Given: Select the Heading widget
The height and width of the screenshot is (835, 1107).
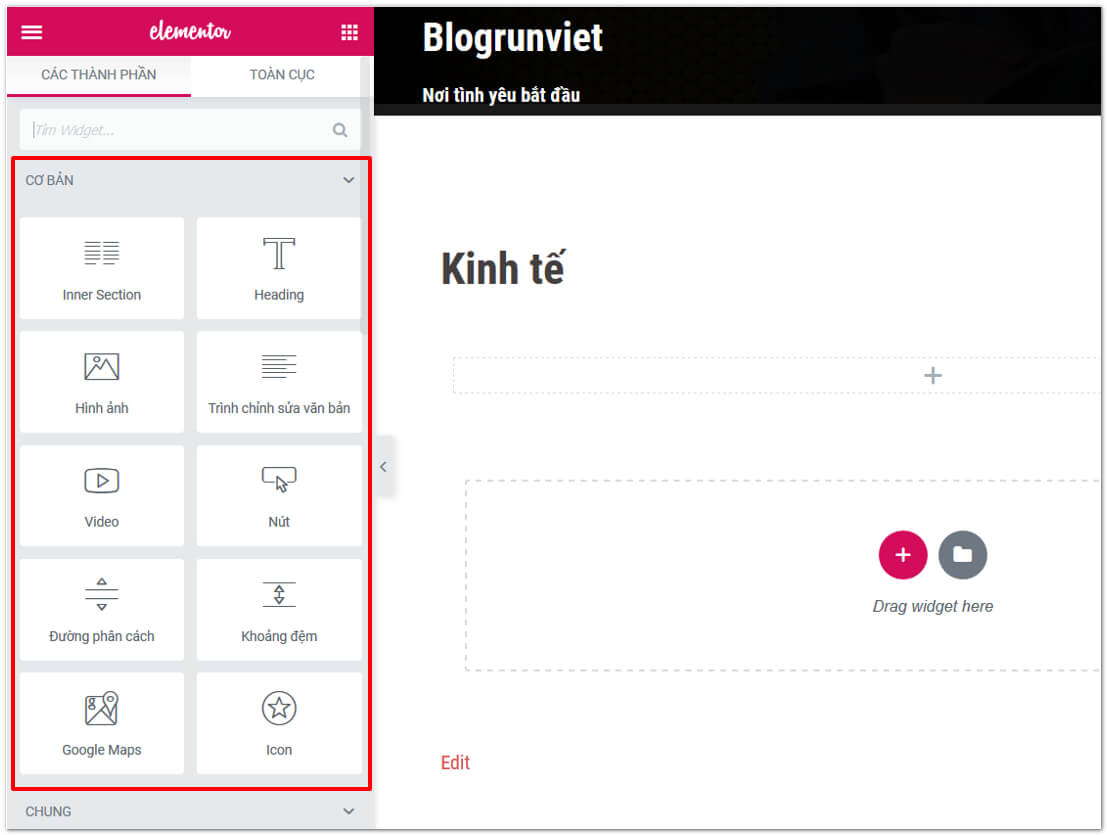Looking at the screenshot, I should point(279,268).
